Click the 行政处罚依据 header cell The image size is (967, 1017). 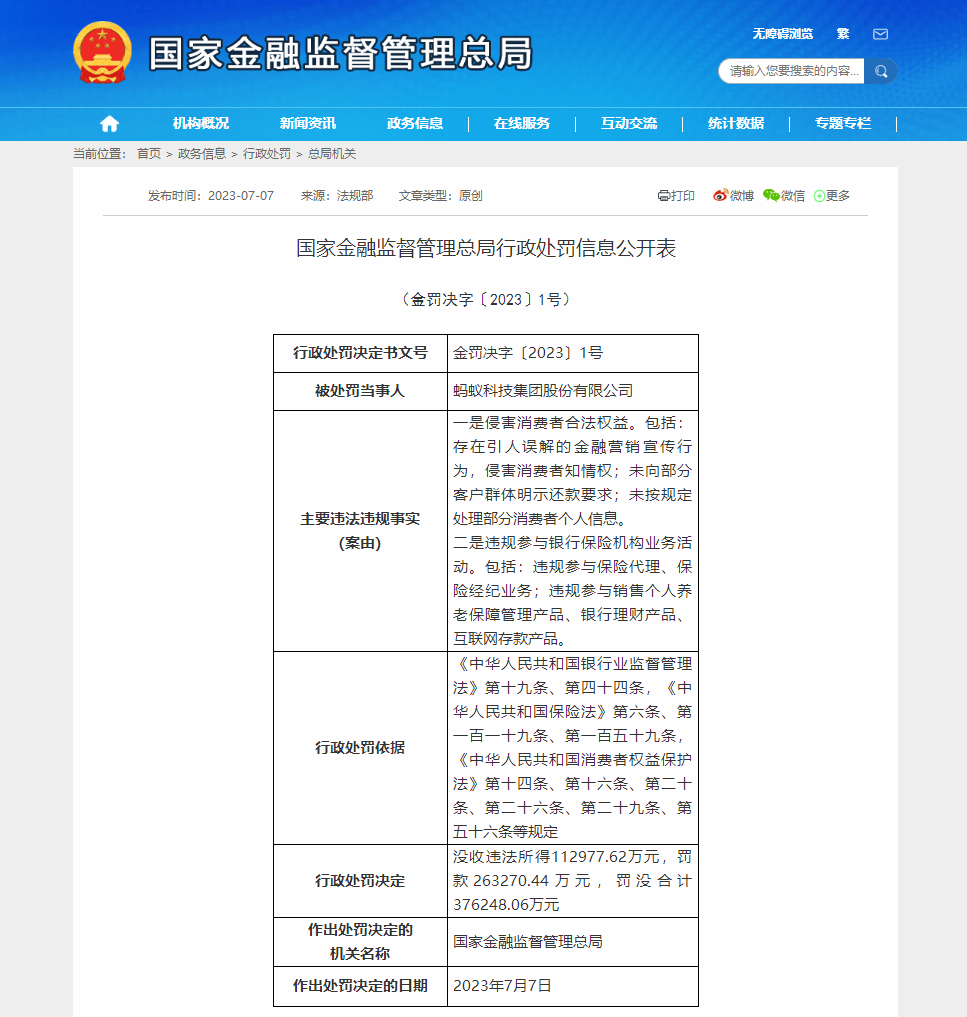tap(361, 748)
